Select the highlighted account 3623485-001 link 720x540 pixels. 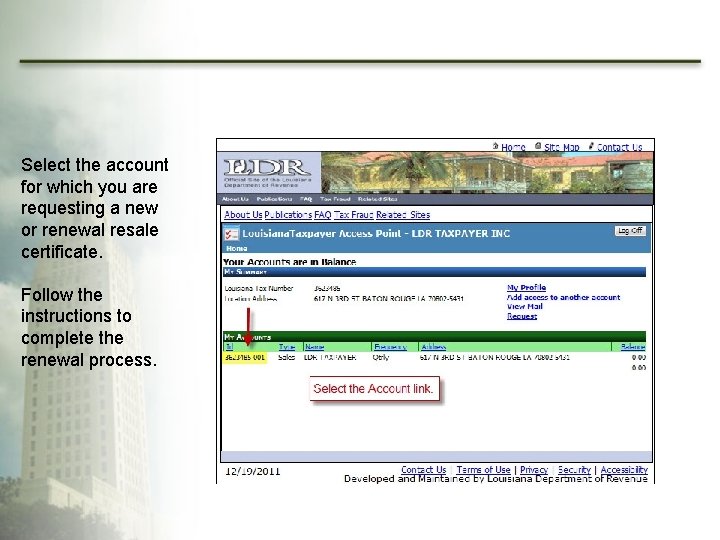tap(245, 357)
